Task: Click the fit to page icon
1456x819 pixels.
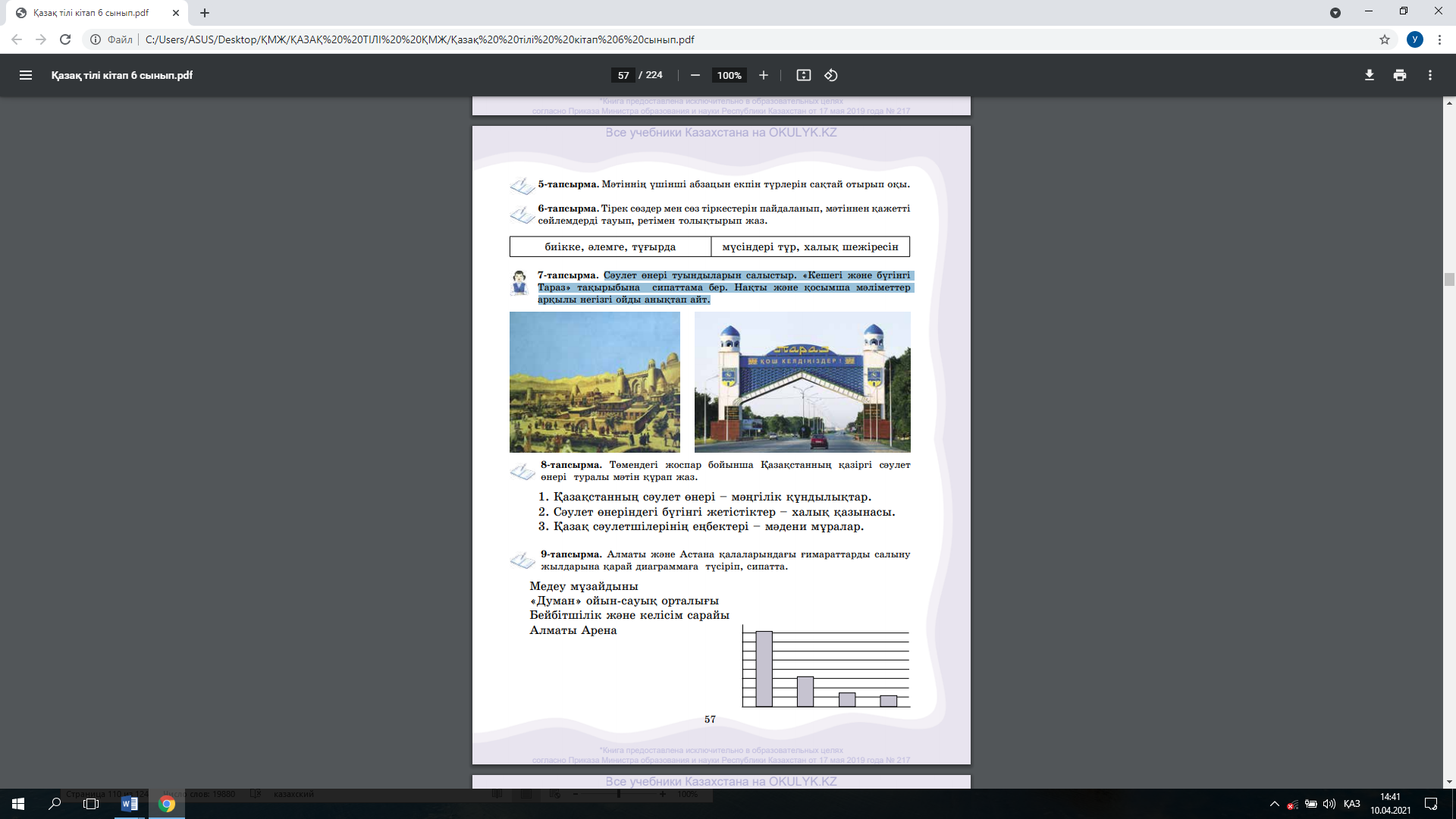Action: tap(804, 75)
